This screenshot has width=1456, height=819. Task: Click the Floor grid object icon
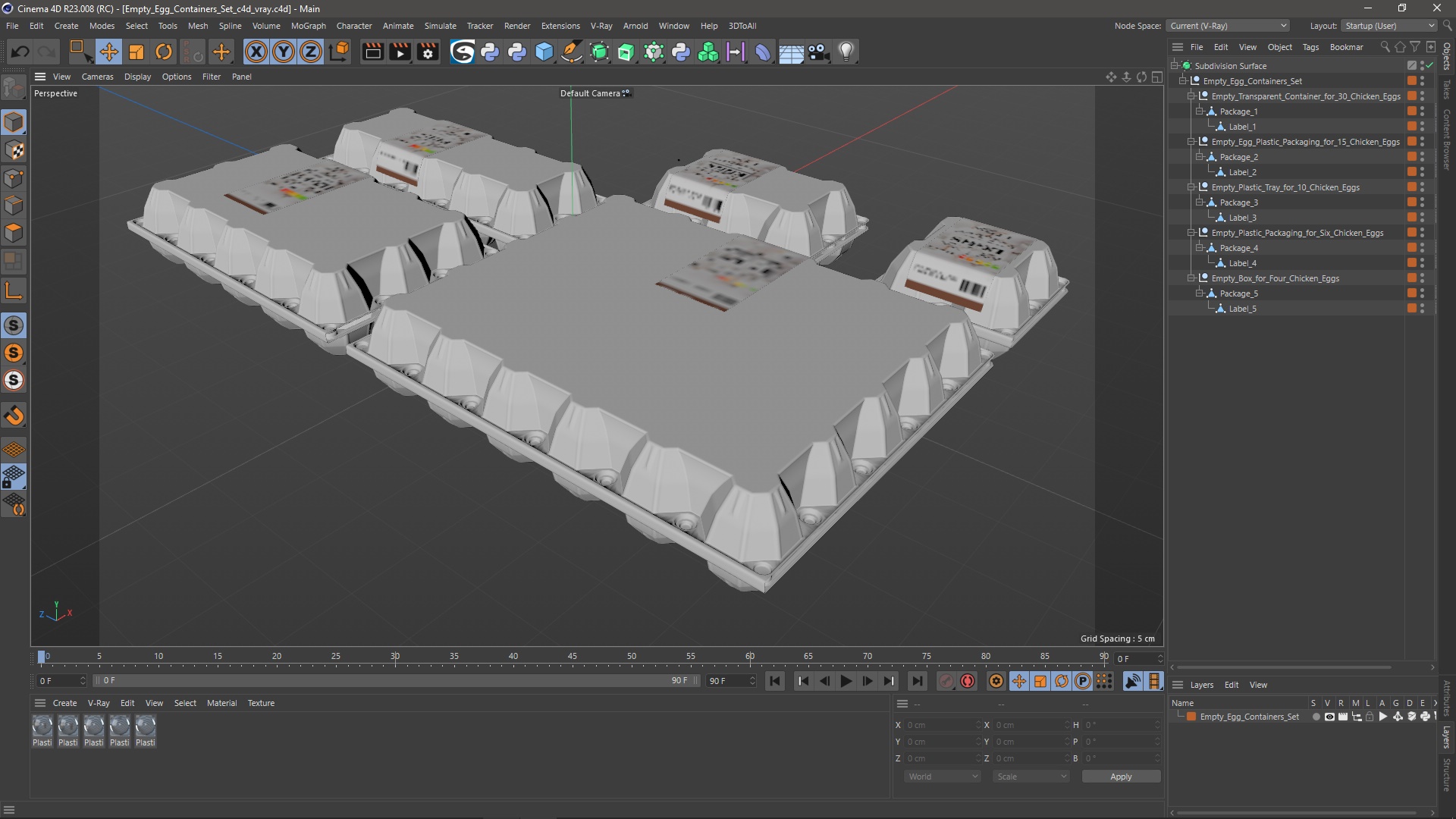[791, 52]
